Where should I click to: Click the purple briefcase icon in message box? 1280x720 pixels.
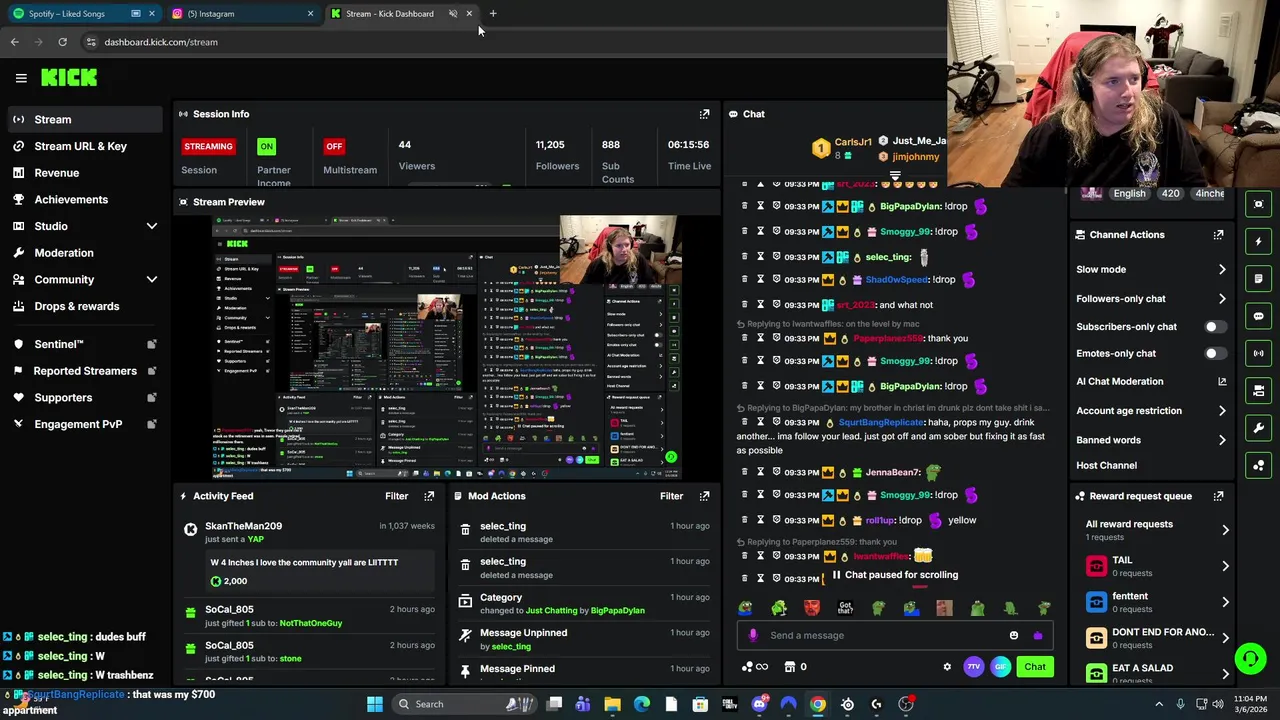[1038, 635]
